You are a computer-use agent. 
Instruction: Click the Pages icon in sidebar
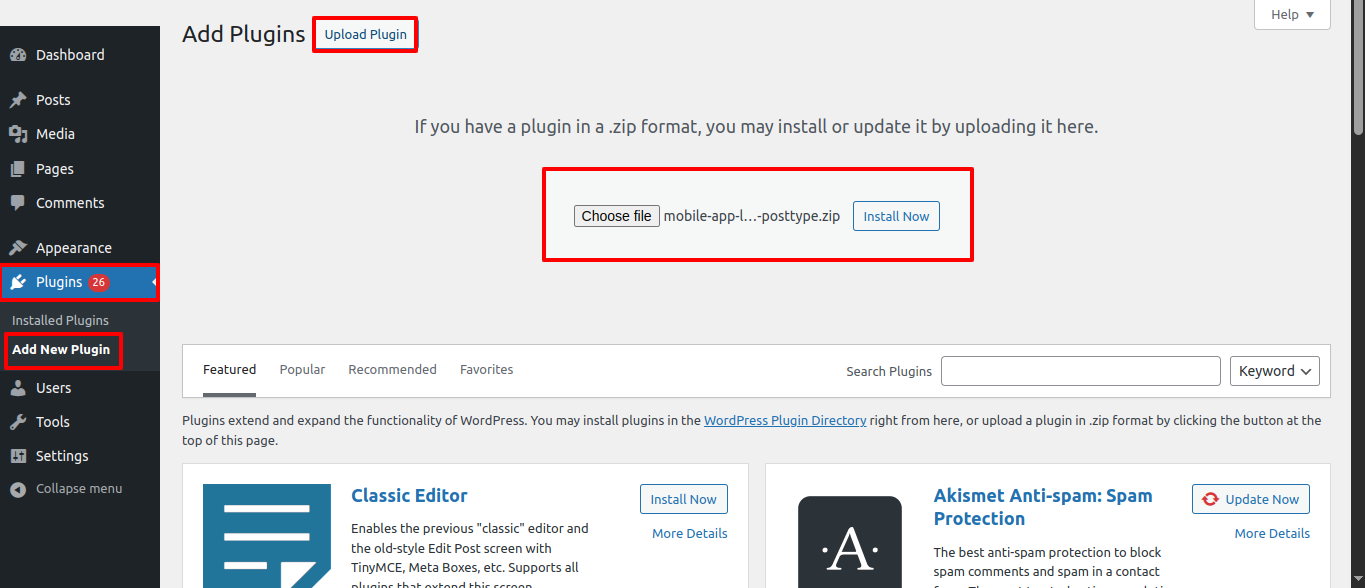pos(18,169)
